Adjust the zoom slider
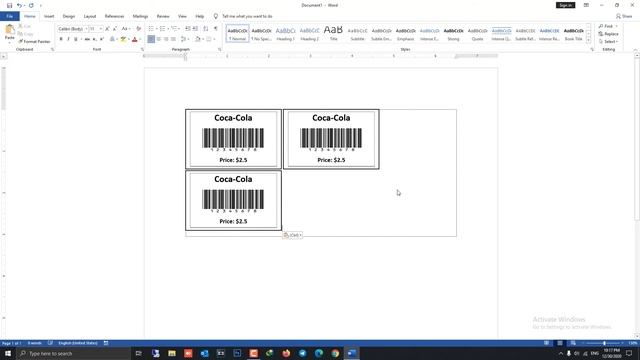Viewport: 640px width, 360px height. pyautogui.click(x=604, y=343)
